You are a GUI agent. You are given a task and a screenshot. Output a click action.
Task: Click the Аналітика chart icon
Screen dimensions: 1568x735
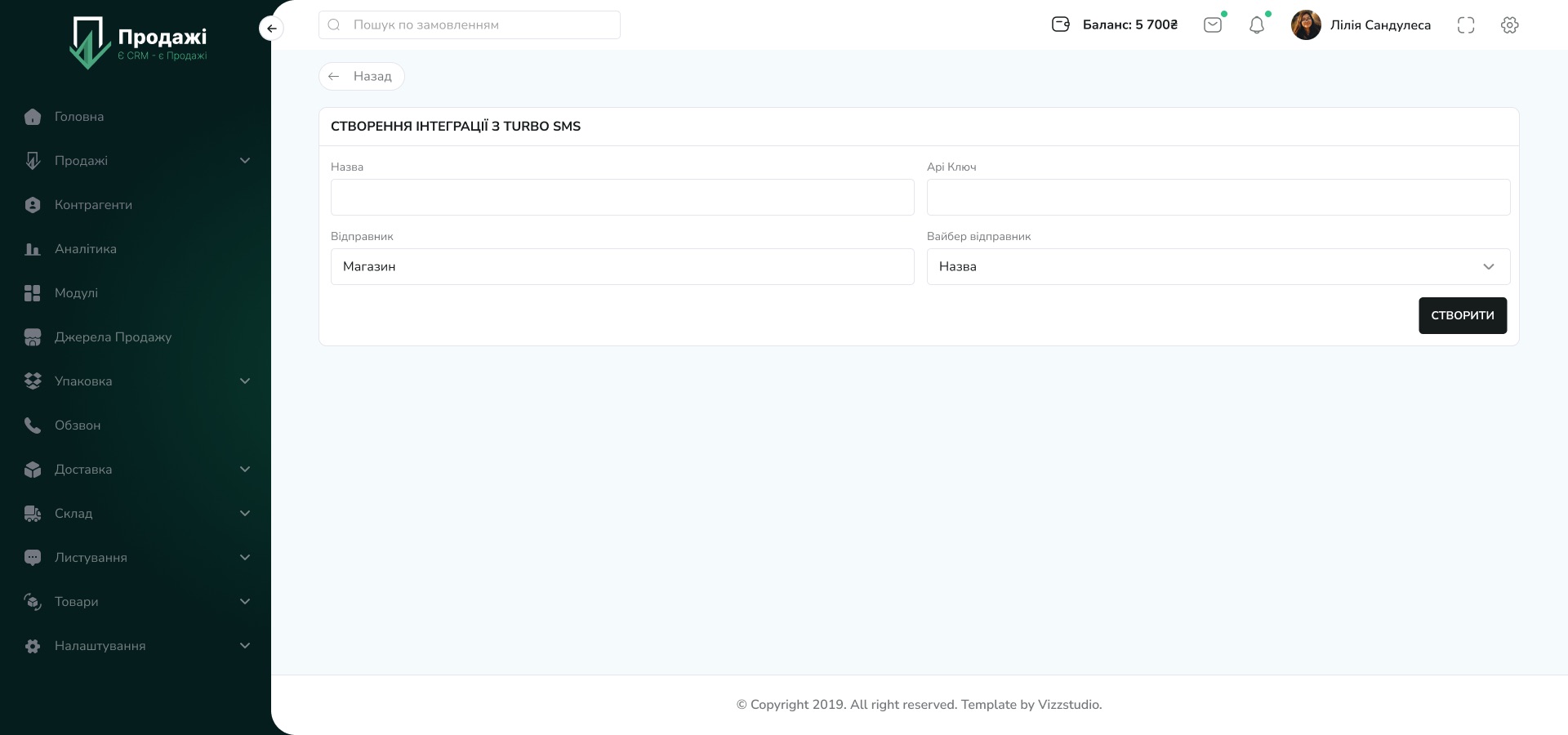click(x=33, y=249)
